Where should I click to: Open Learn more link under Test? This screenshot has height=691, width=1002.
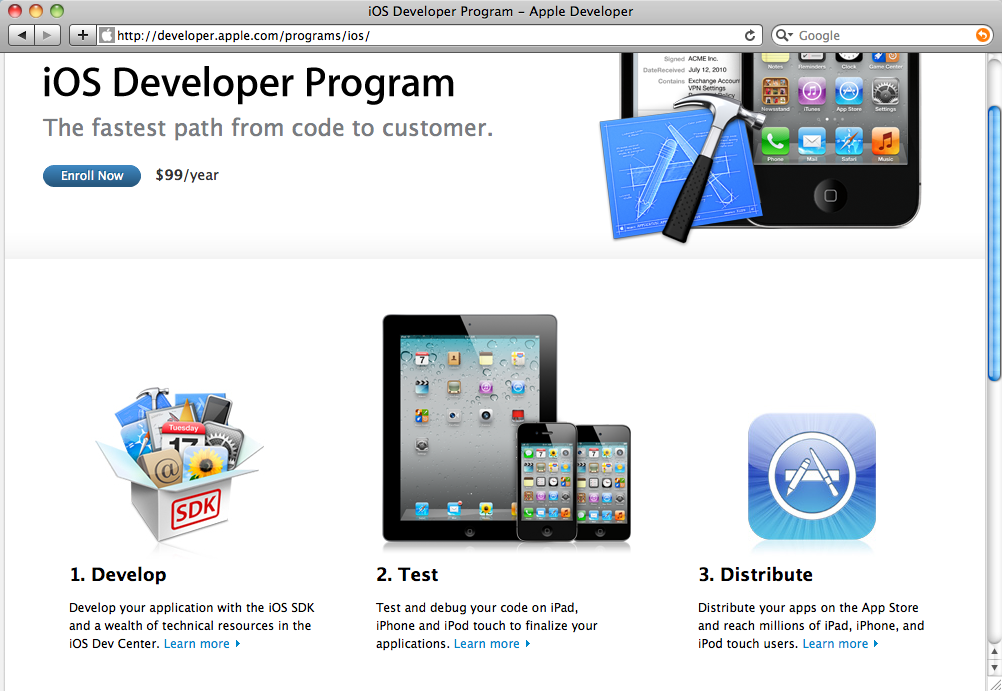point(491,644)
